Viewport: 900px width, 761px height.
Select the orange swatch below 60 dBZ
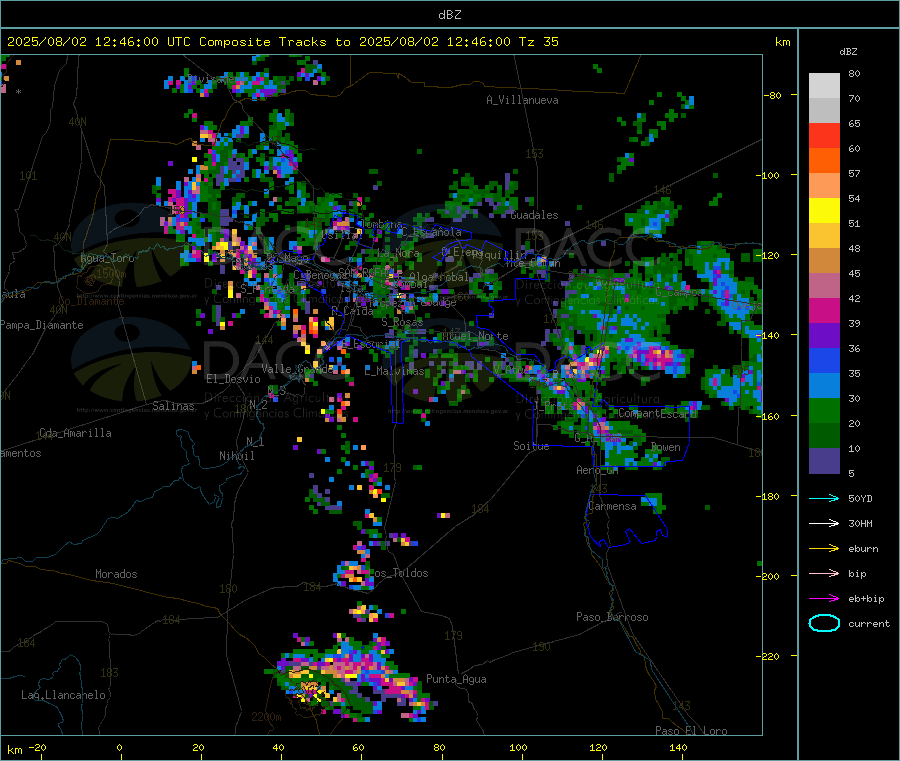824,161
